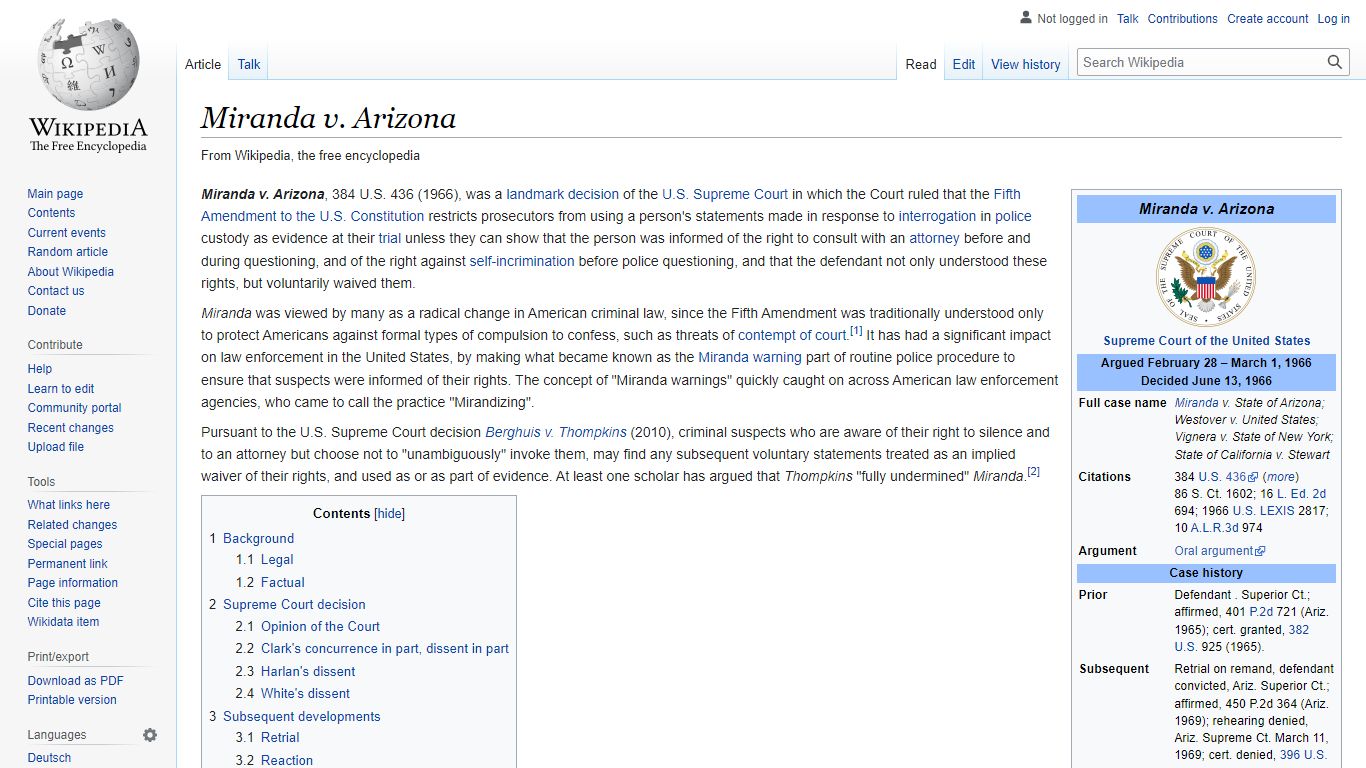View Recent changes

71,428
